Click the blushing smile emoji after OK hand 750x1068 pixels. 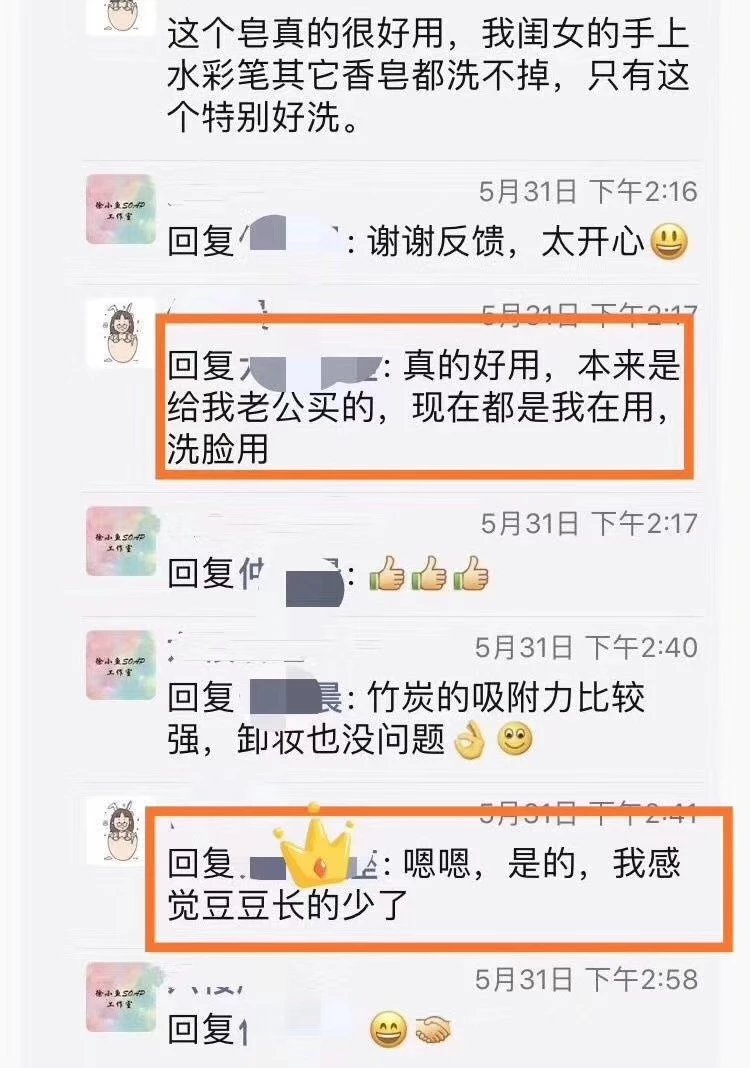(x=515, y=740)
